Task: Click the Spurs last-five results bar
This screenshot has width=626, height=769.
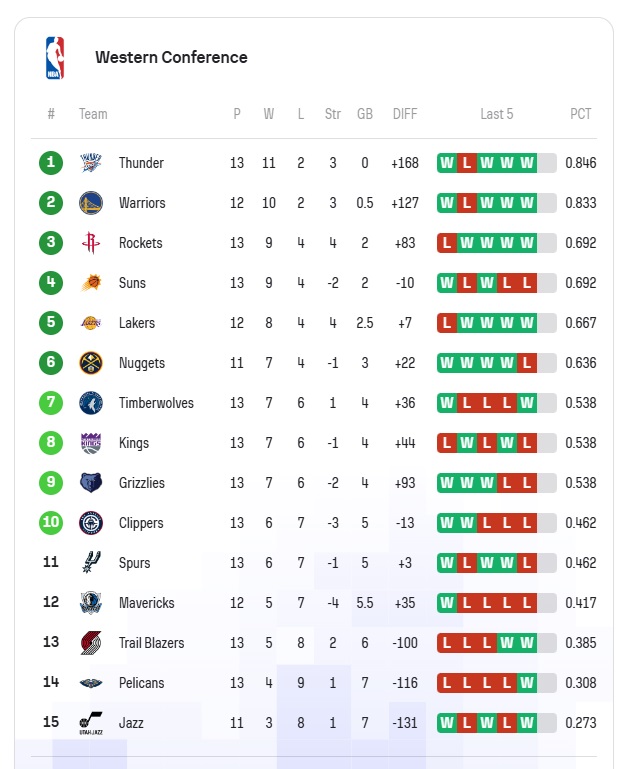Action: tap(496, 563)
